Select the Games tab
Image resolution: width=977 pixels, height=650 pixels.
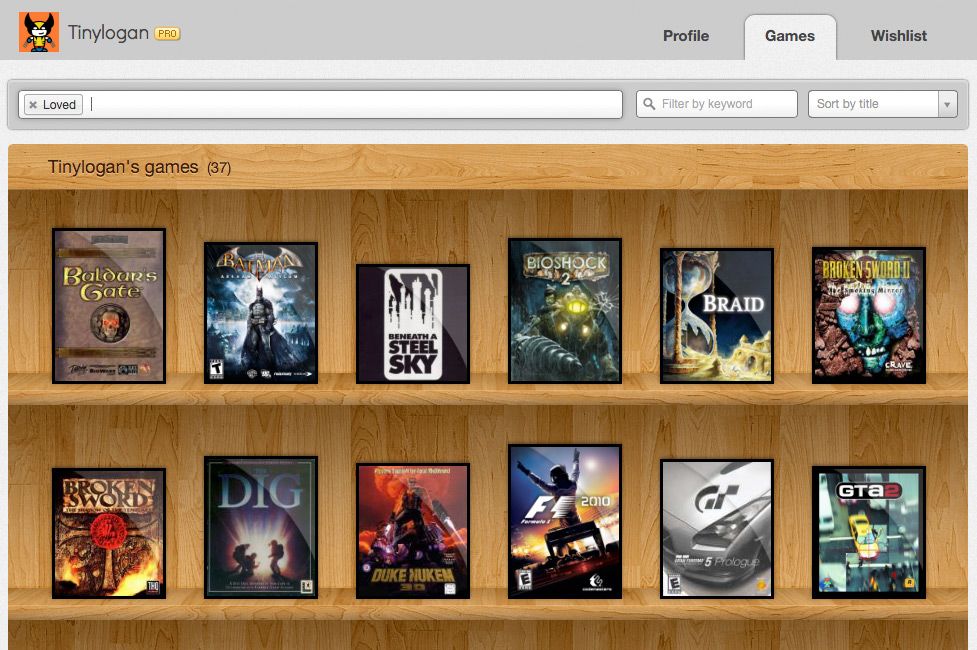[x=789, y=36]
